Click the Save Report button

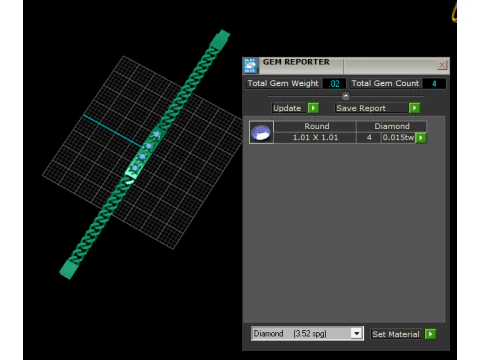(371, 108)
